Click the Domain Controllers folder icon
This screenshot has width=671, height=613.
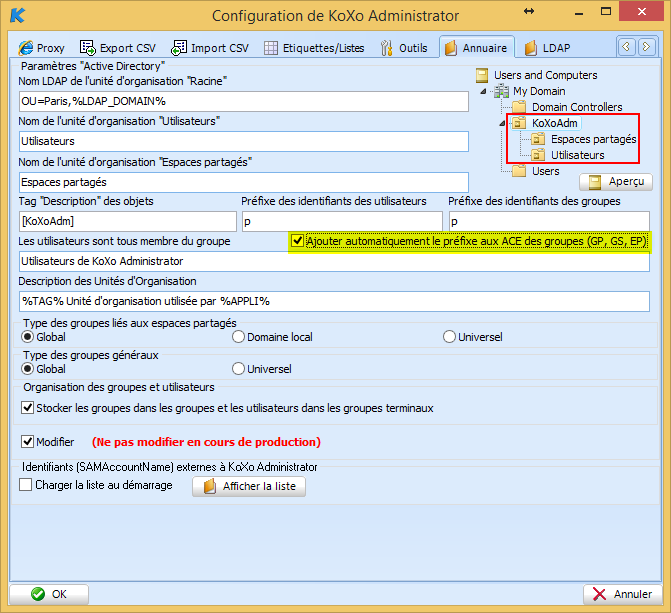[x=519, y=107]
